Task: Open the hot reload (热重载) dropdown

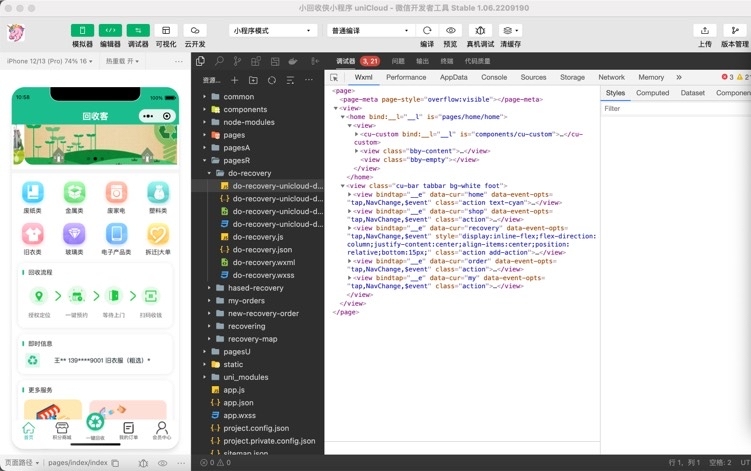Action: [122, 61]
